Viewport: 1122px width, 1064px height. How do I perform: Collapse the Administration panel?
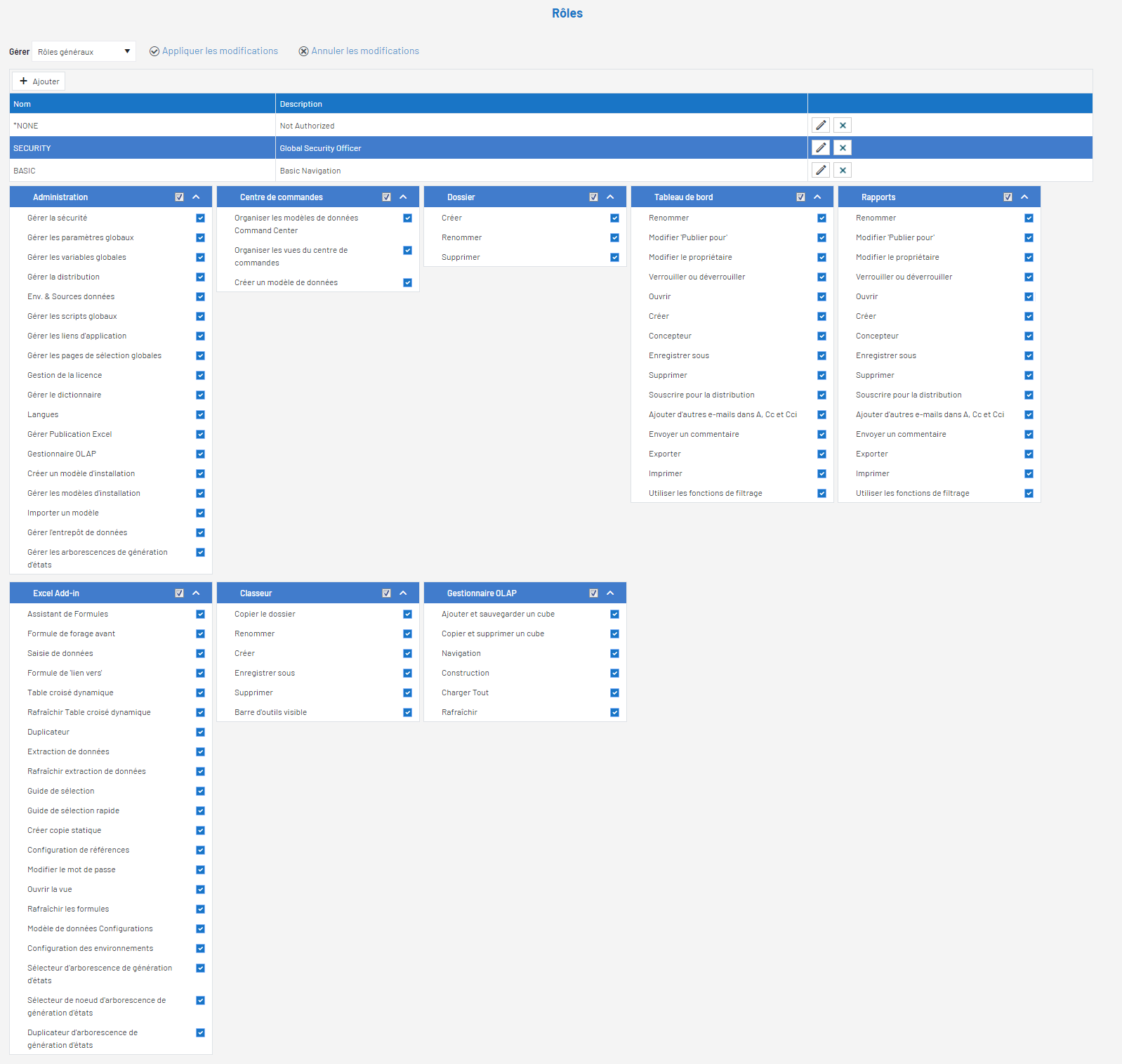tap(196, 197)
